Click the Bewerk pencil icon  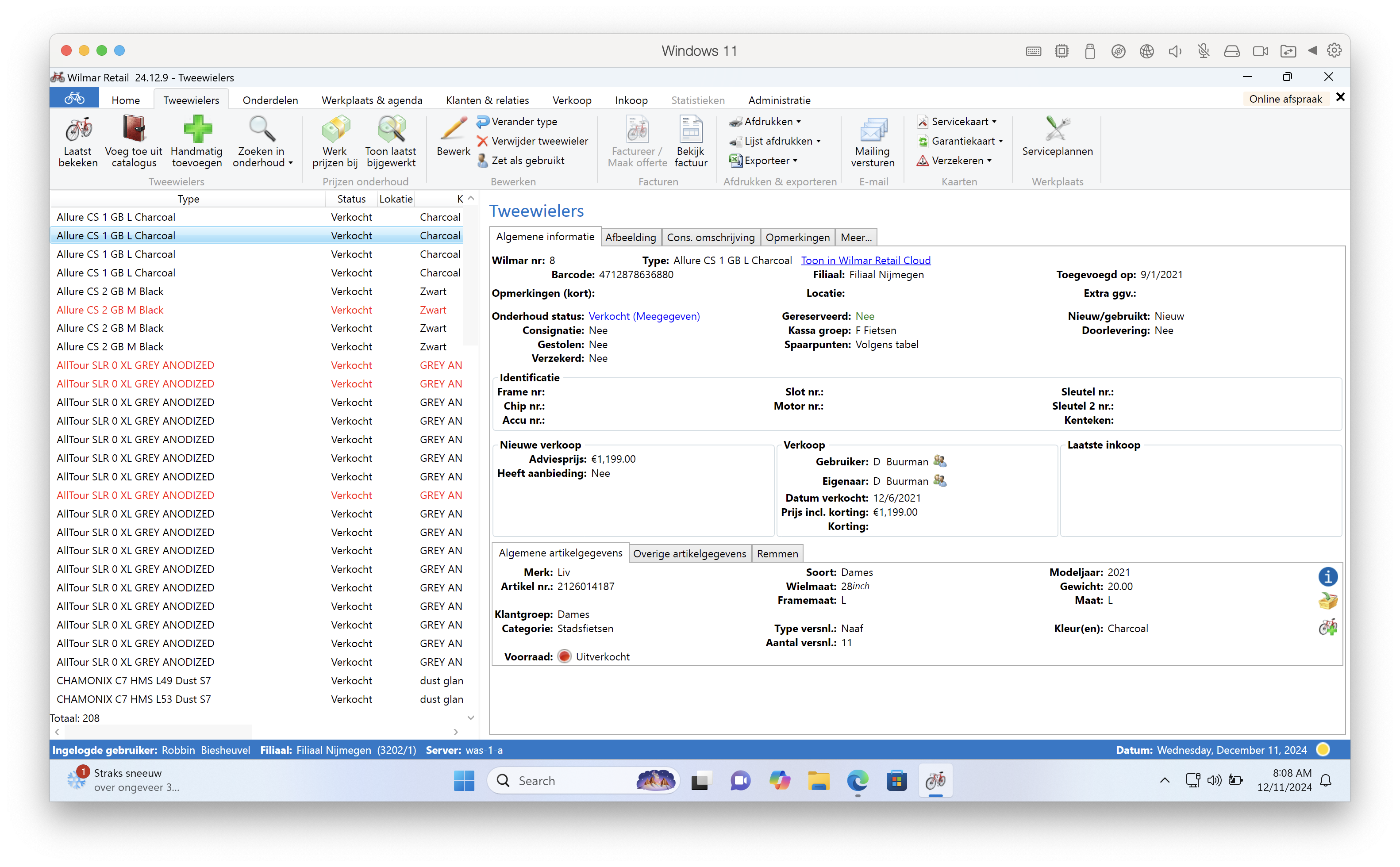453,129
